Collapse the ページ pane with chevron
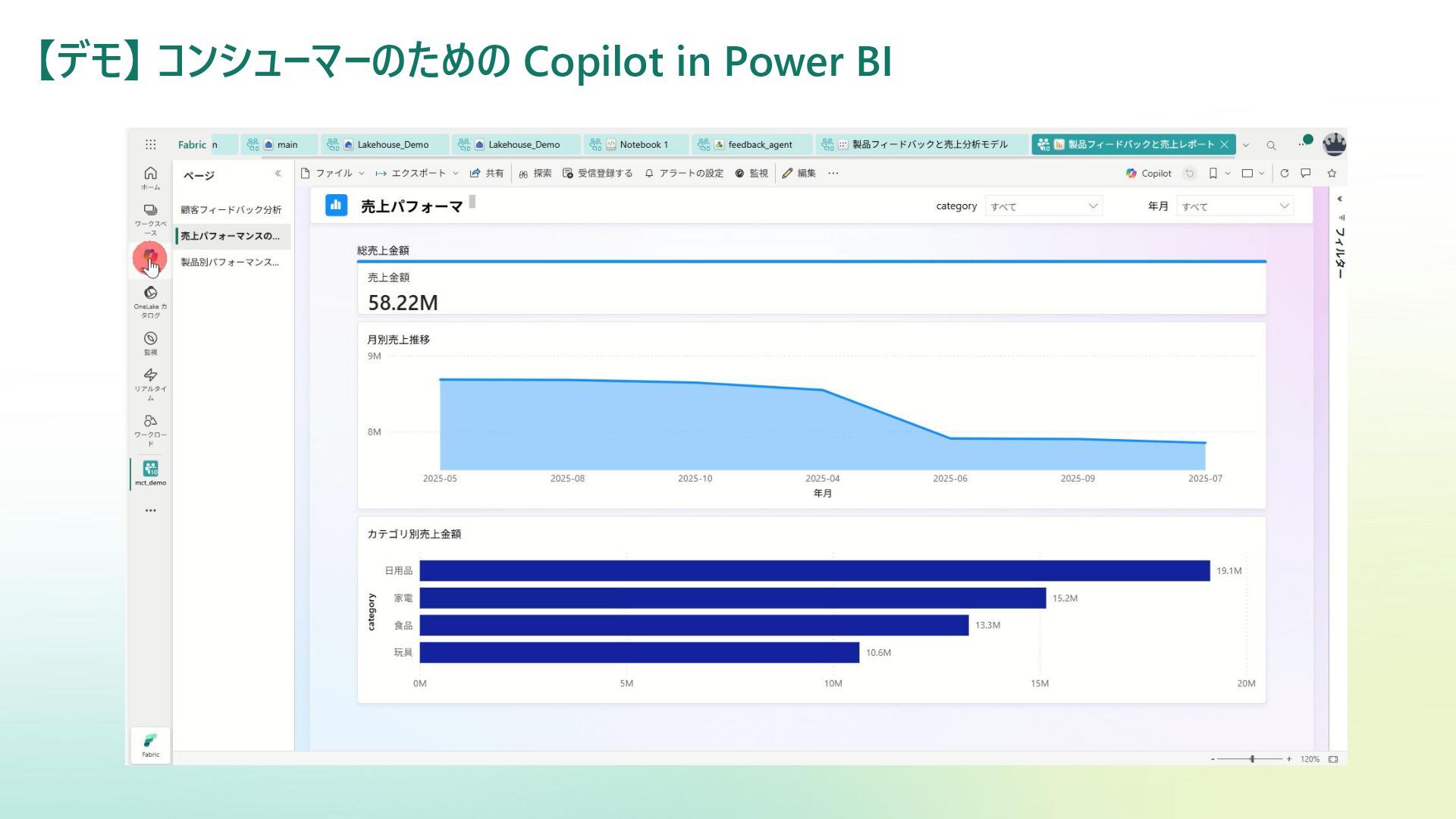1456x819 pixels. [278, 174]
